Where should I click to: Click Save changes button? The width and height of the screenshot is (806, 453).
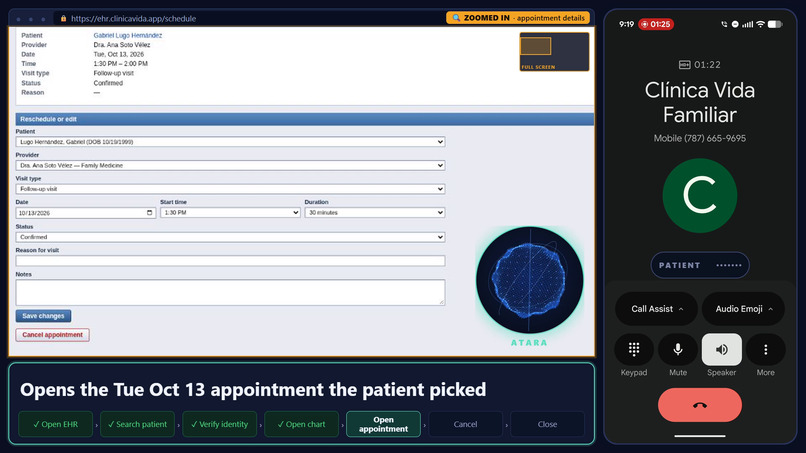pyautogui.click(x=43, y=316)
